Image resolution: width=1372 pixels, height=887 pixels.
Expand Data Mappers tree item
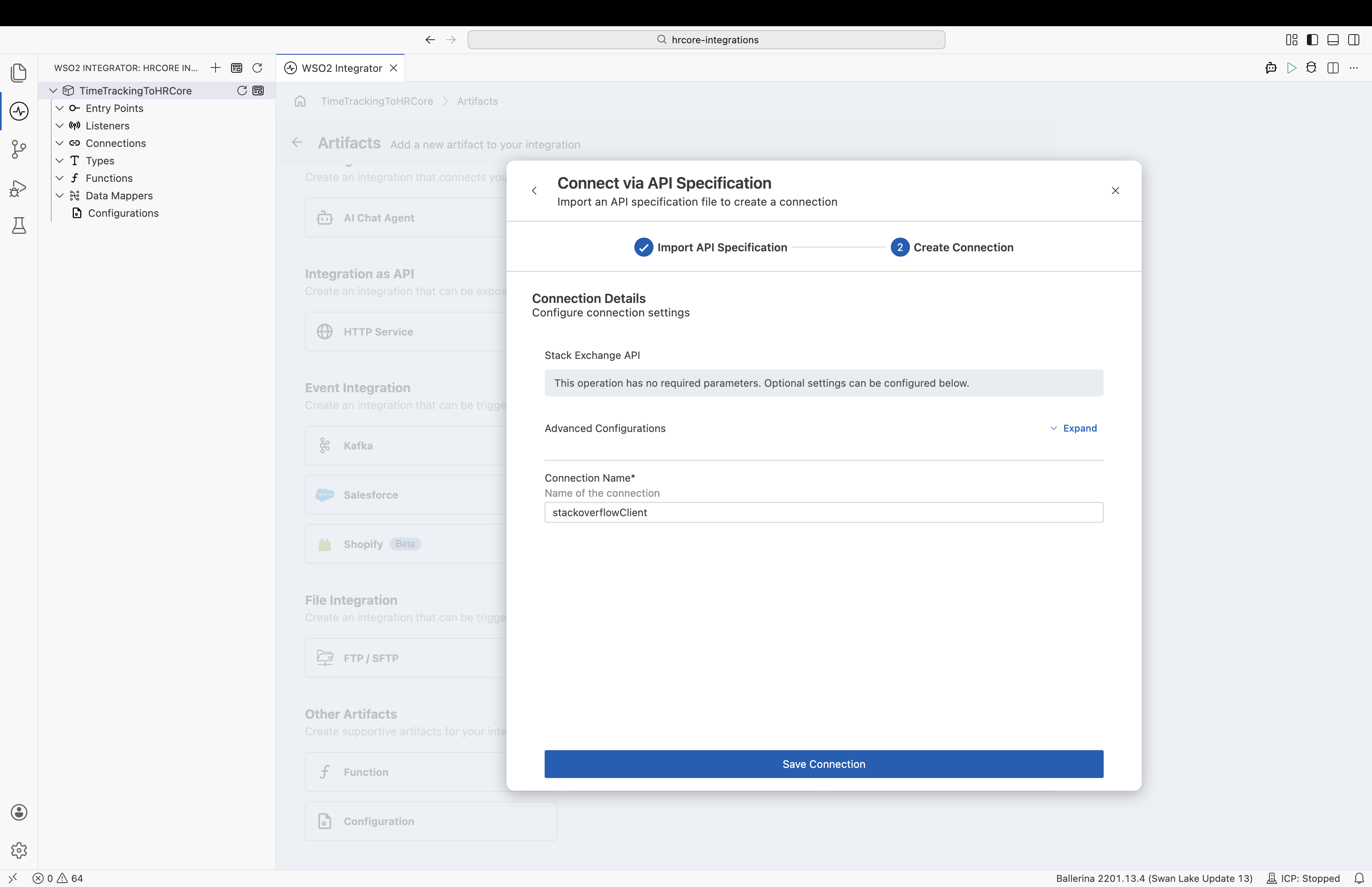click(59, 196)
